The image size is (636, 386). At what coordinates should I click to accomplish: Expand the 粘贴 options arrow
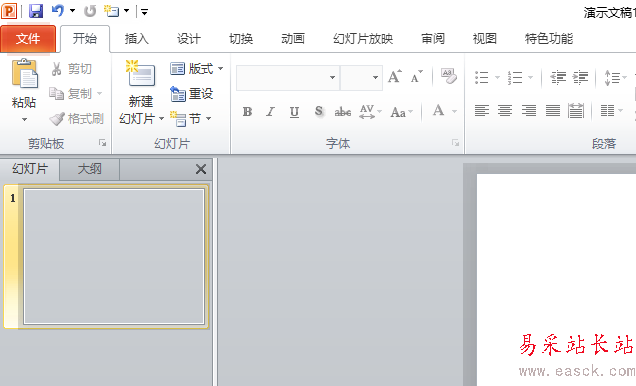pyautogui.click(x=24, y=119)
